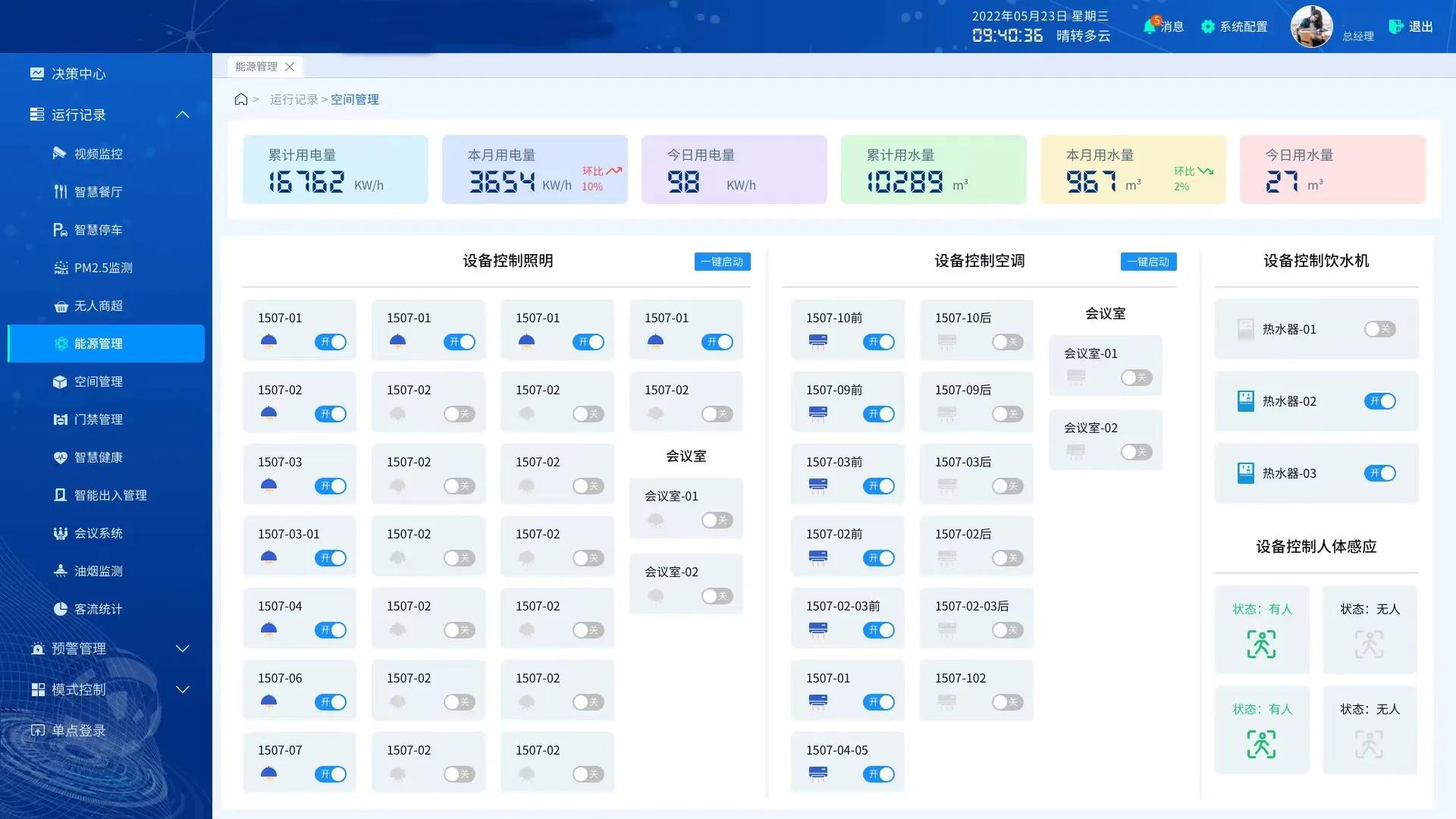Open the 消息 notification bell icon
The height and width of the screenshot is (819, 1456).
1150,27
